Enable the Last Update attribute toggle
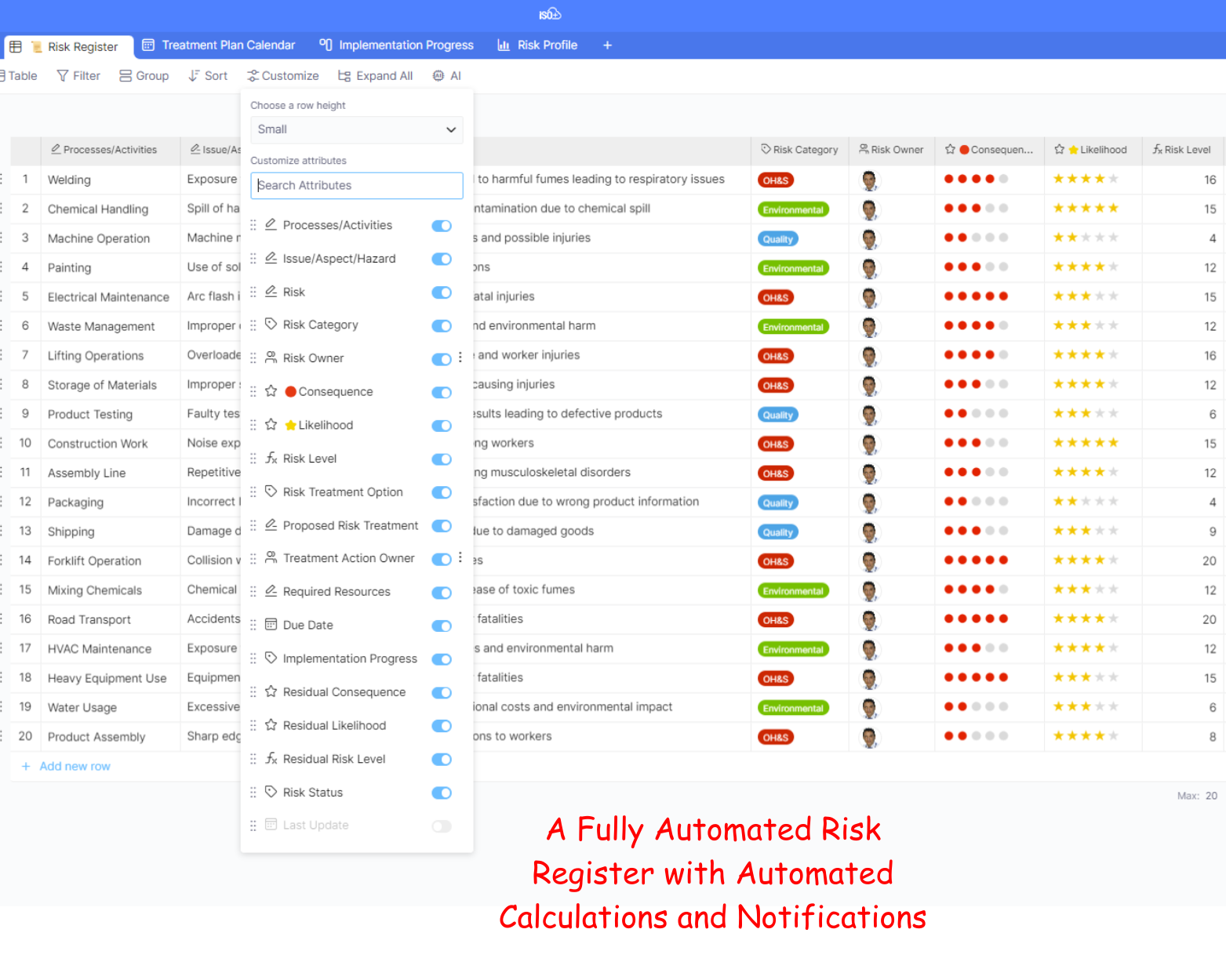This screenshot has width=1226, height=980. 442,826
